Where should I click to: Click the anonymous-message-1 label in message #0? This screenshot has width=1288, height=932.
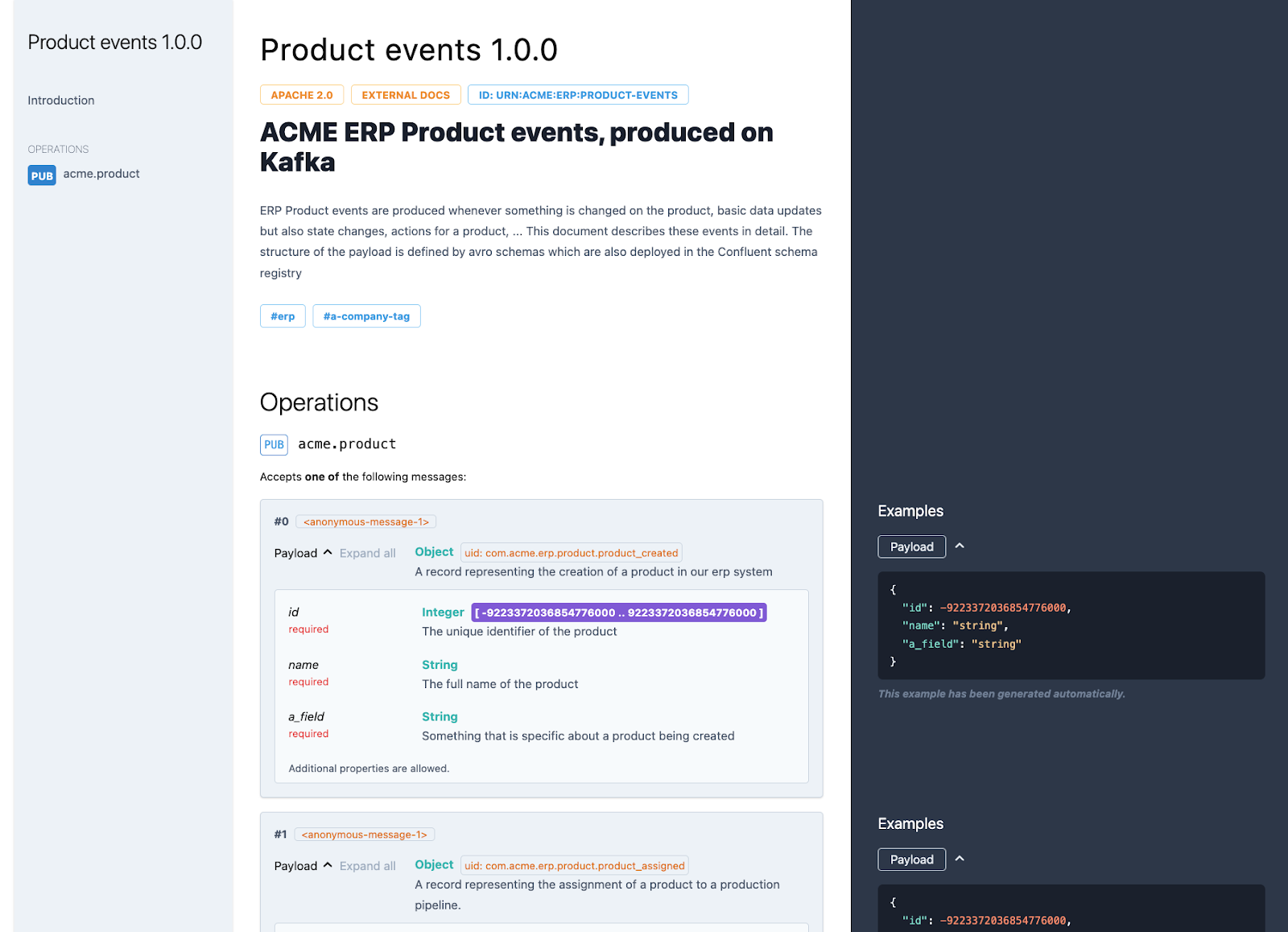coord(366,522)
